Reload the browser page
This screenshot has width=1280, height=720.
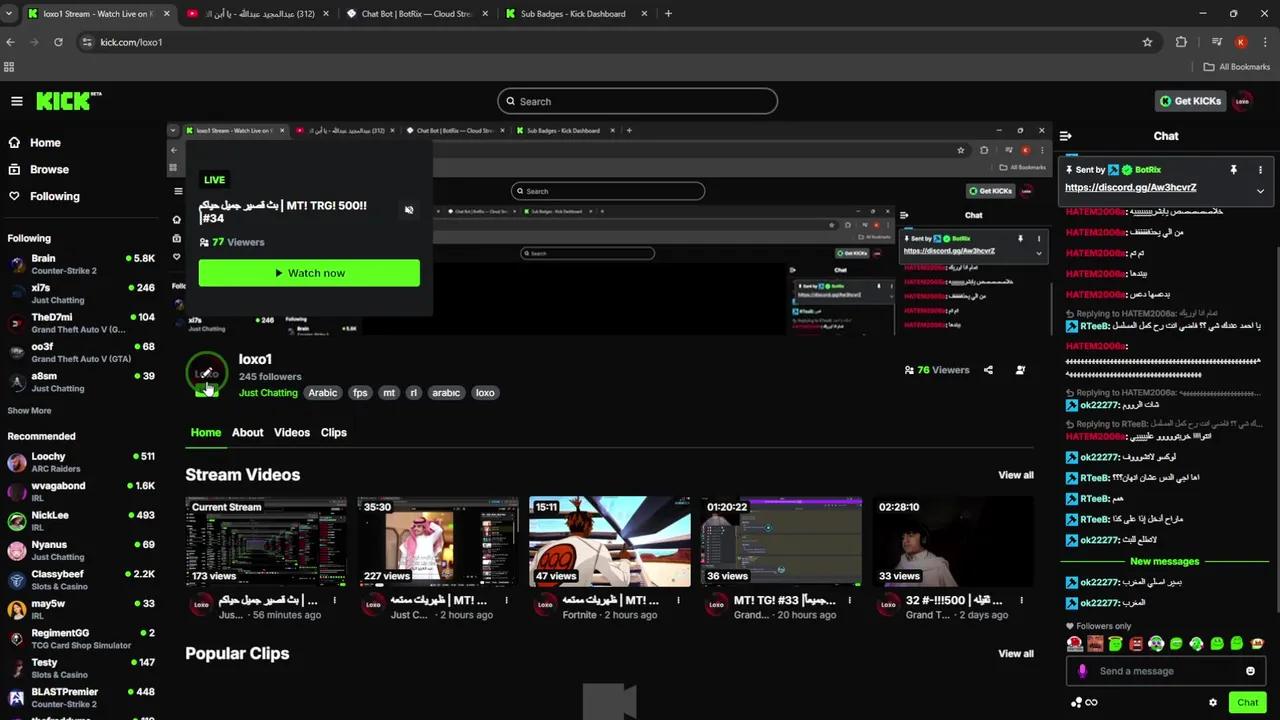click(x=58, y=42)
